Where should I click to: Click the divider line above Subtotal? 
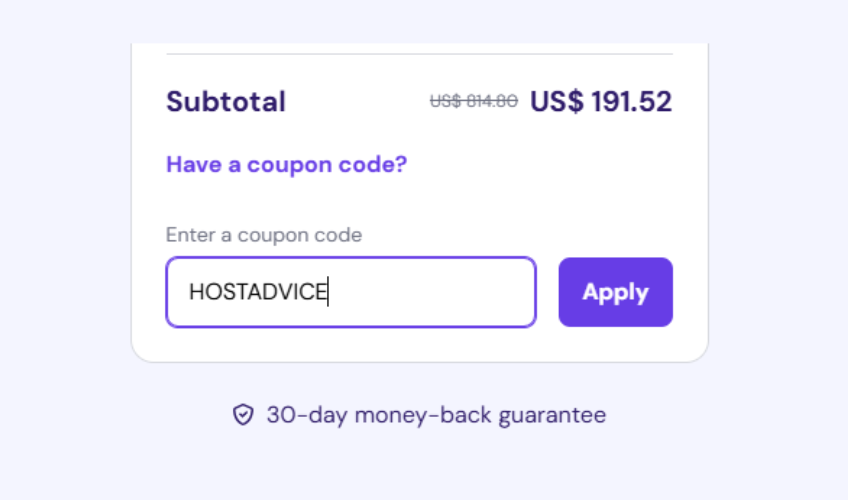(x=420, y=54)
